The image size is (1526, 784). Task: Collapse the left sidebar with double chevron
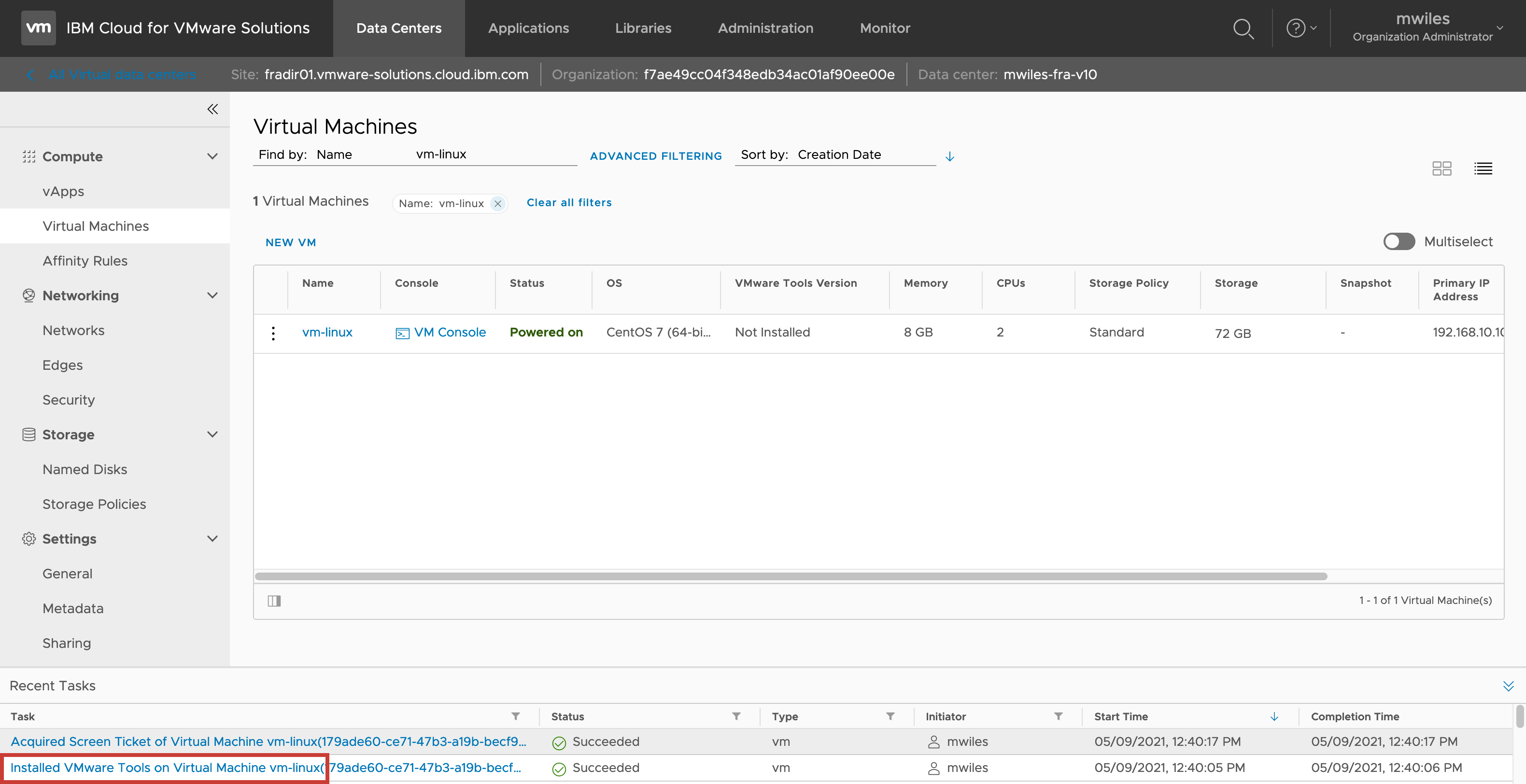coord(212,109)
